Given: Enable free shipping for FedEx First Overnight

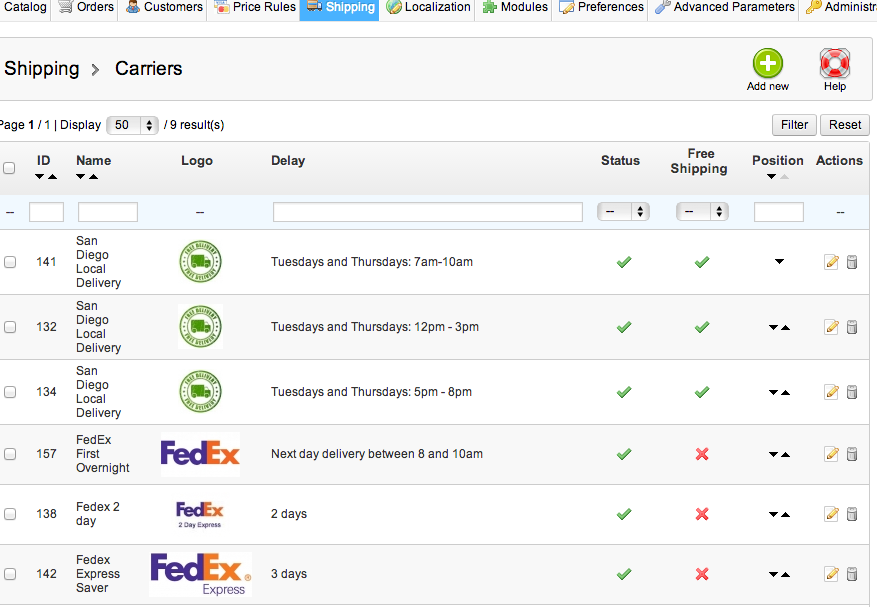Looking at the screenshot, I should 702,454.
